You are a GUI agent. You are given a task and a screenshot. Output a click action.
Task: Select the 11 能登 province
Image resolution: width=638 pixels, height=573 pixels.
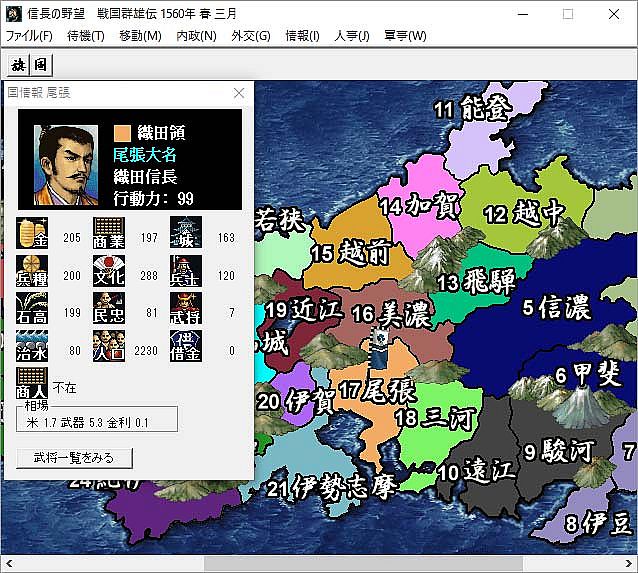pyautogui.click(x=472, y=108)
